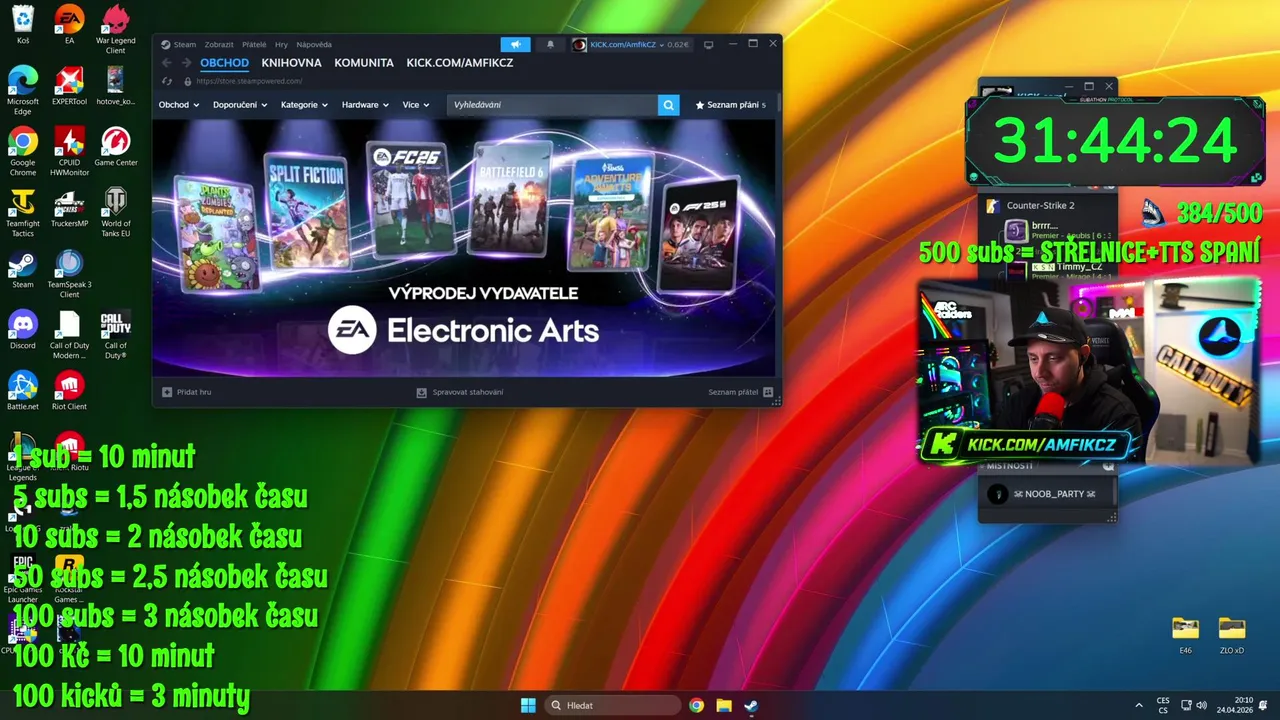Open the Game Center desktop icon
1280x720 pixels.
pos(116,148)
